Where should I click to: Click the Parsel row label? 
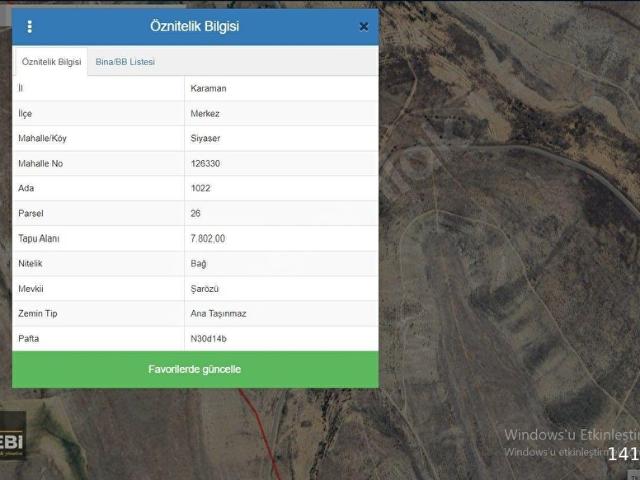coord(31,213)
